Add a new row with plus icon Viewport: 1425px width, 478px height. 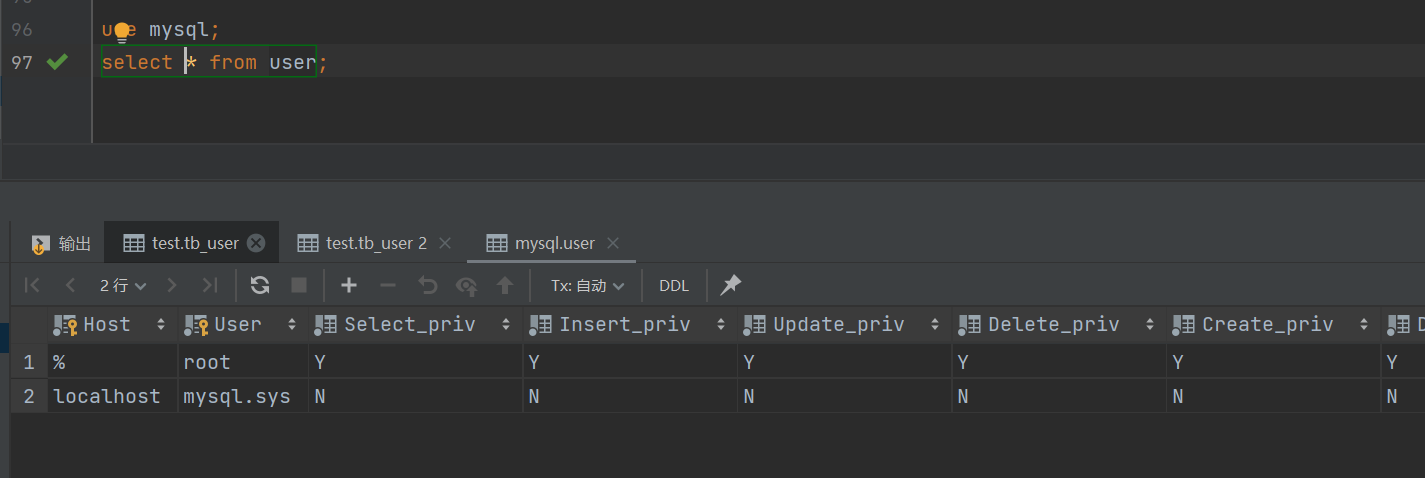pyautogui.click(x=348, y=285)
